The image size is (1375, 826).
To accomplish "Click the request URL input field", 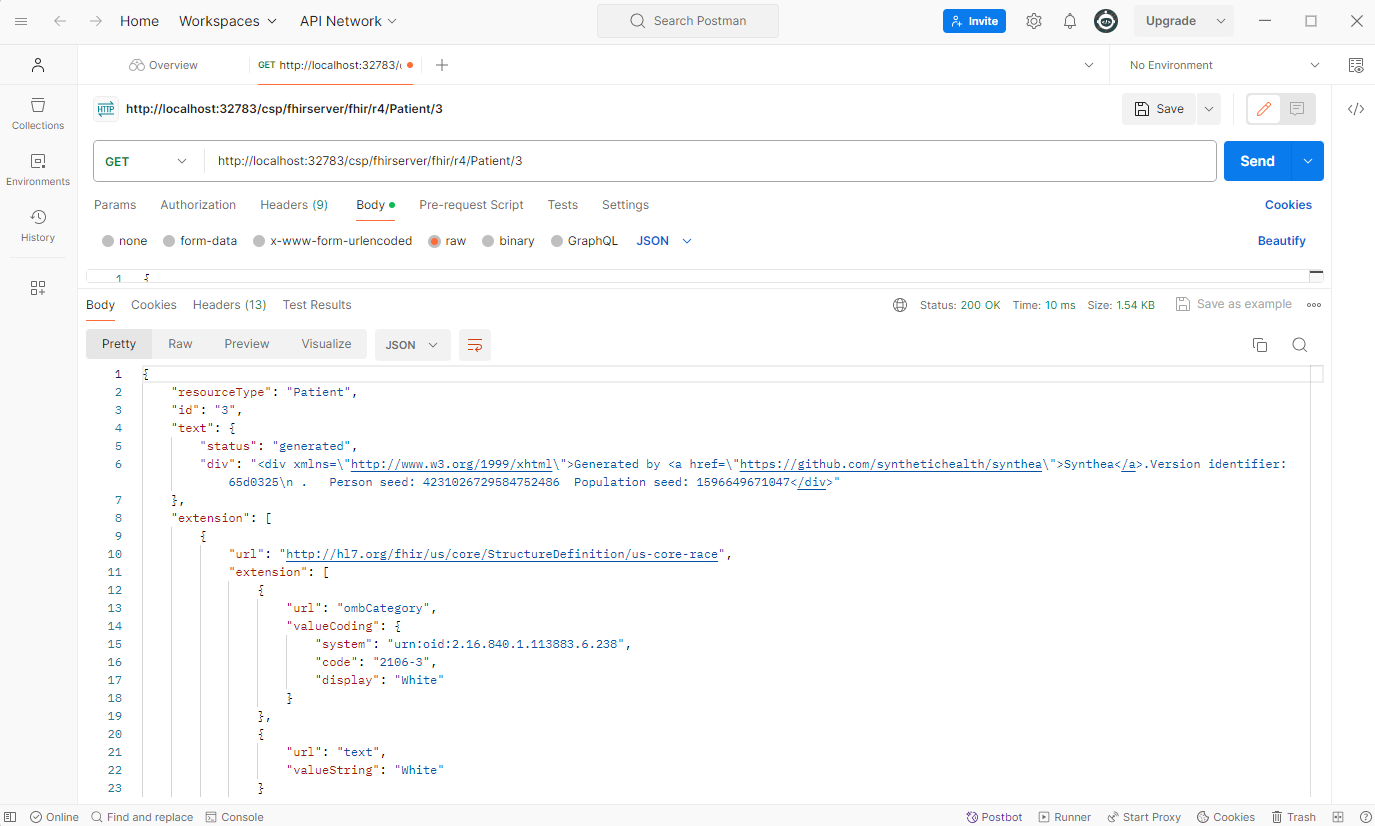I will pyautogui.click(x=700, y=161).
